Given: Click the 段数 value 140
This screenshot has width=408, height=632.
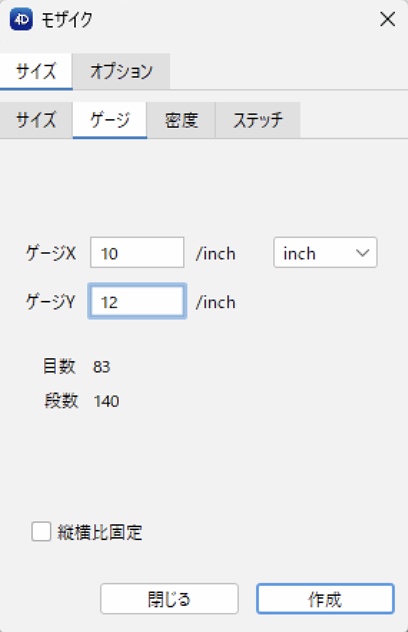Looking at the screenshot, I should [106, 401].
